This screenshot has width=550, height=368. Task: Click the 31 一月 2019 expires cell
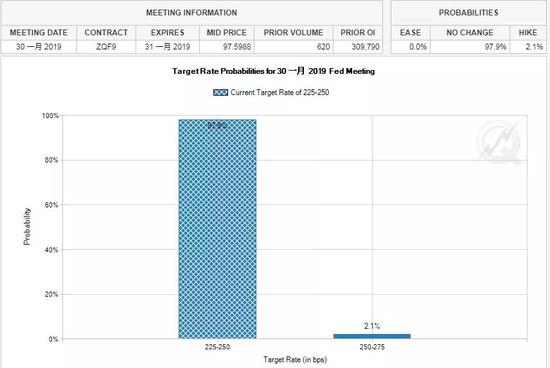(167, 47)
